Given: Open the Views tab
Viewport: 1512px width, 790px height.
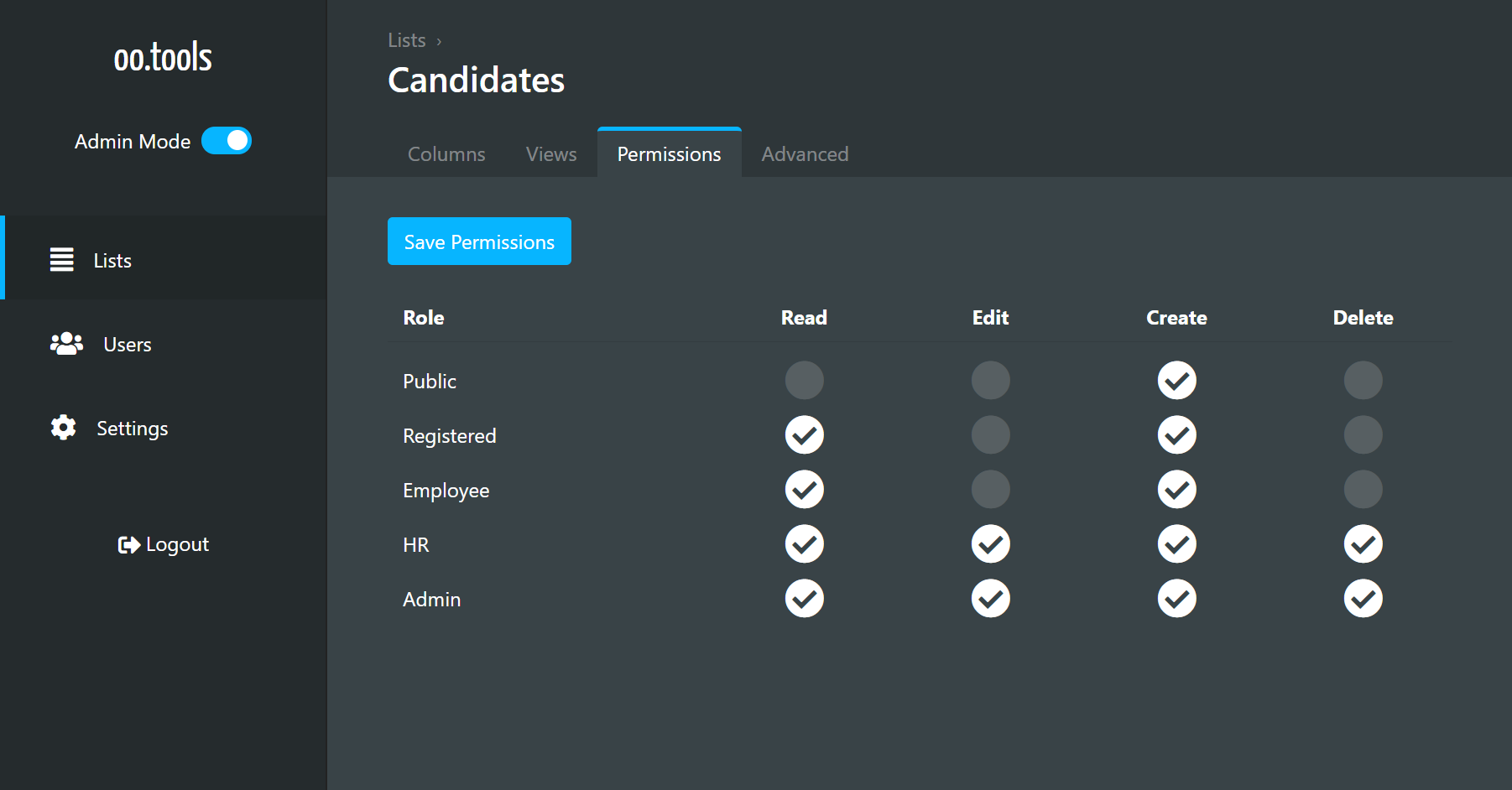Looking at the screenshot, I should tap(551, 154).
